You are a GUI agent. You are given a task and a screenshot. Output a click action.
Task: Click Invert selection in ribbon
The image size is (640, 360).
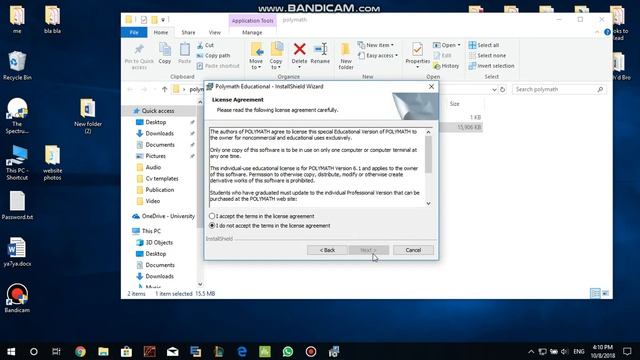pyautogui.click(x=491, y=66)
